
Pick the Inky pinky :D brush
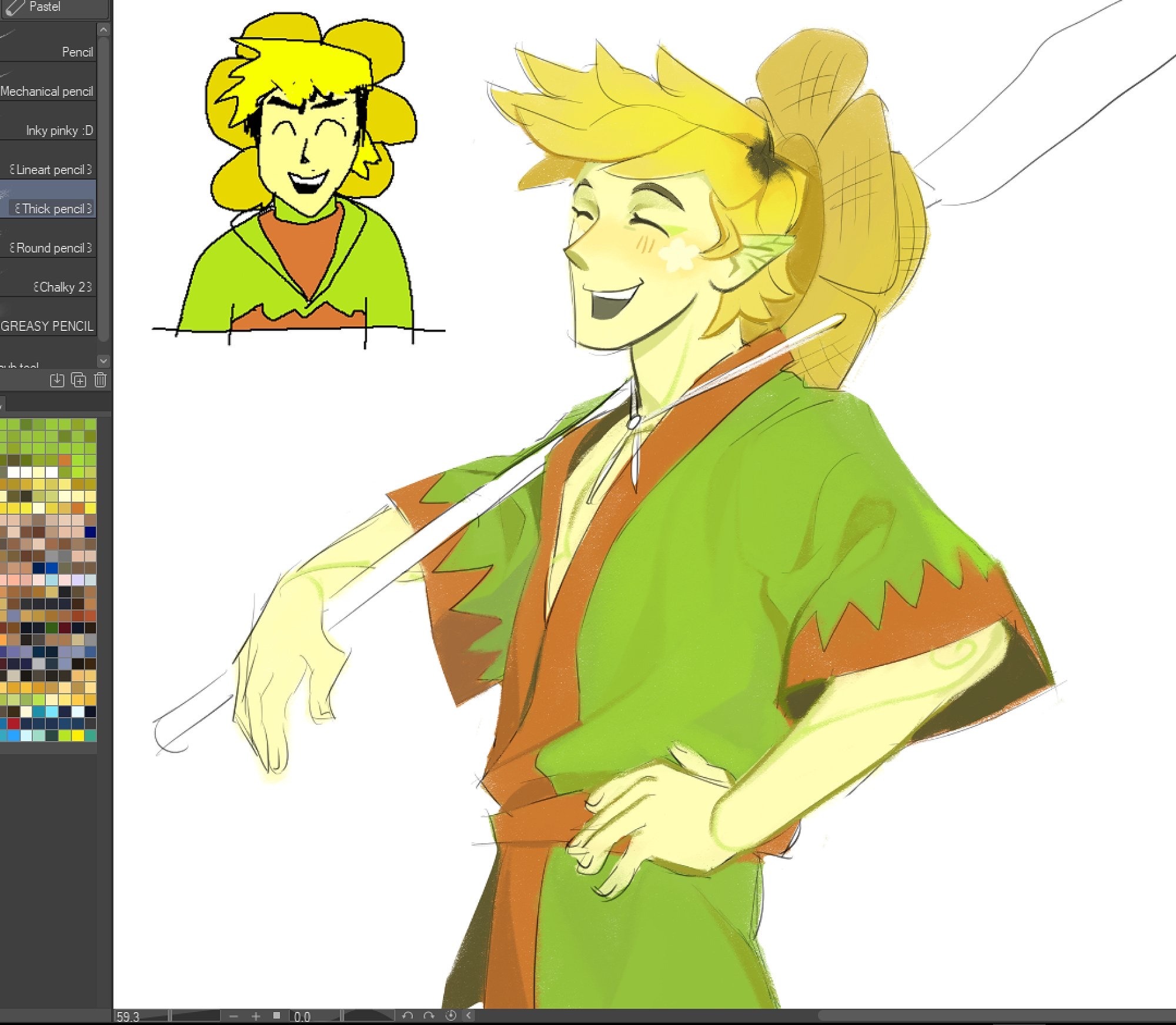click(48, 121)
